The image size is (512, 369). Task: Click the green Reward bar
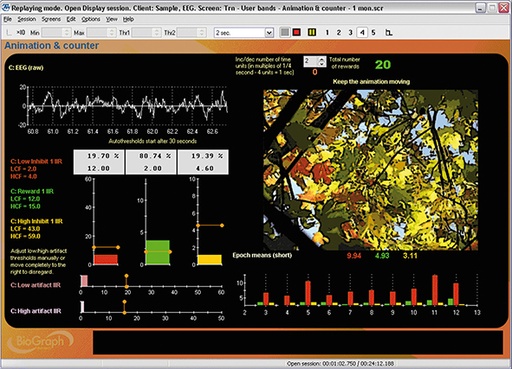click(158, 252)
